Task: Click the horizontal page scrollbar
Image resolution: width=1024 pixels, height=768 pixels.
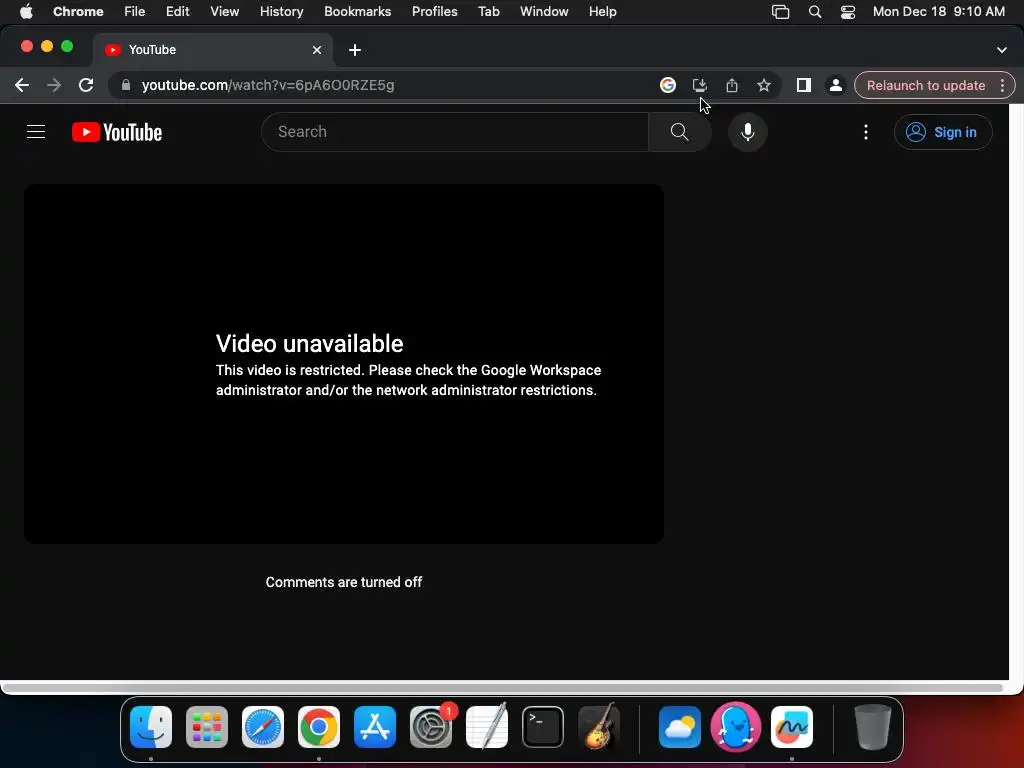Action: [503, 688]
